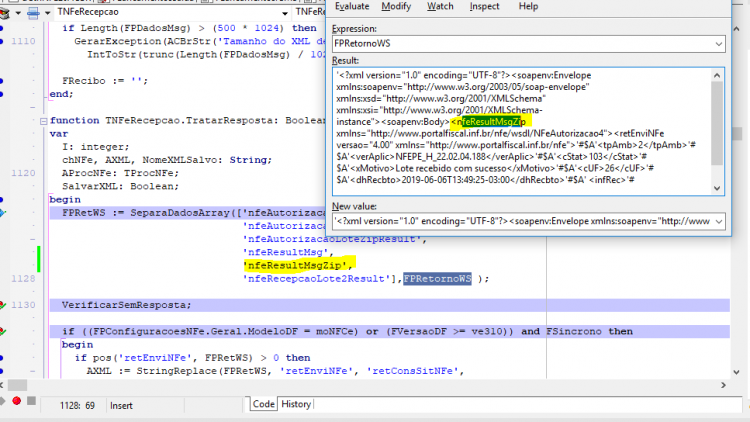Click the down arrow of the Result scrollbar
The height and width of the screenshot is (422, 750).
click(x=717, y=188)
